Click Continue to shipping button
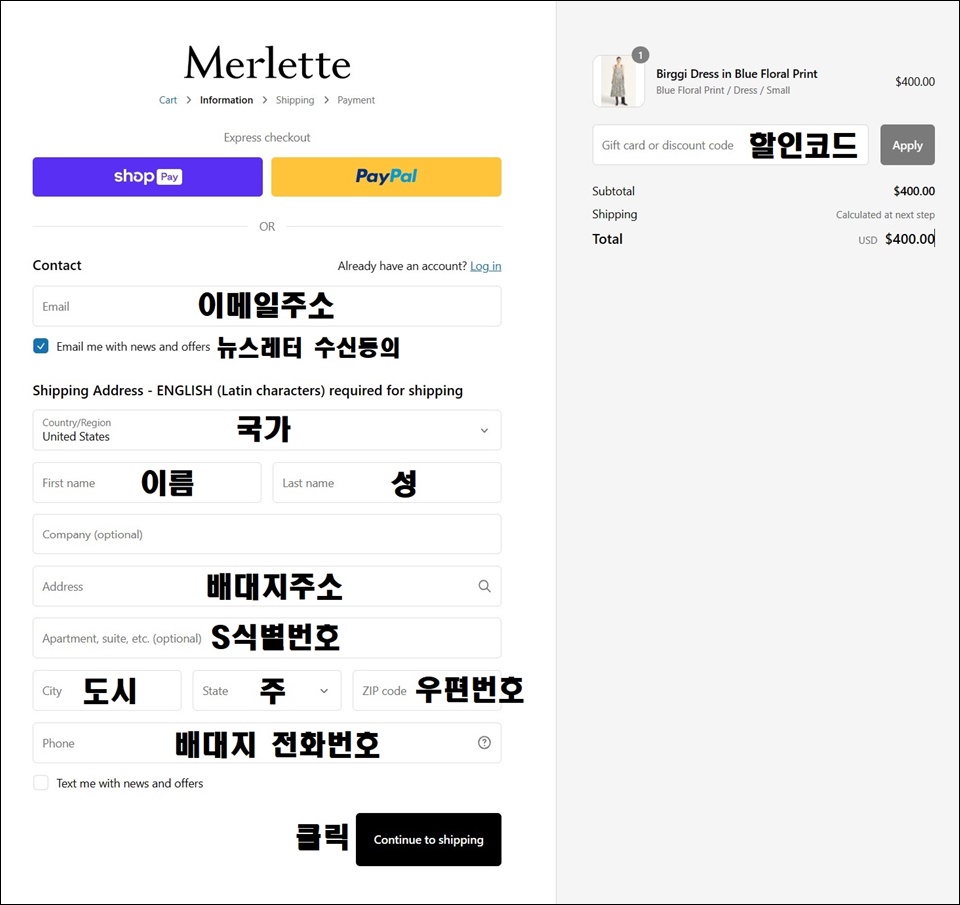Viewport: 960px width, 905px height. point(429,839)
